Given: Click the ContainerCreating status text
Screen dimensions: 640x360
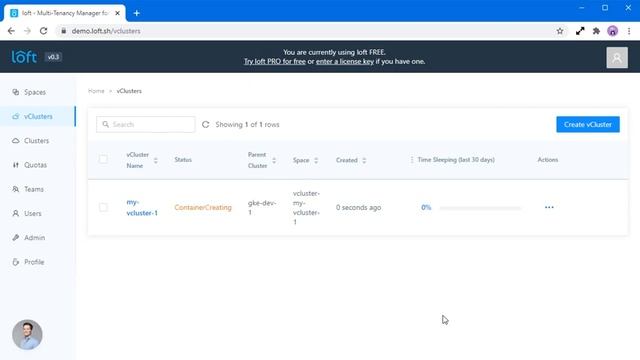Looking at the screenshot, I should click(x=203, y=207).
